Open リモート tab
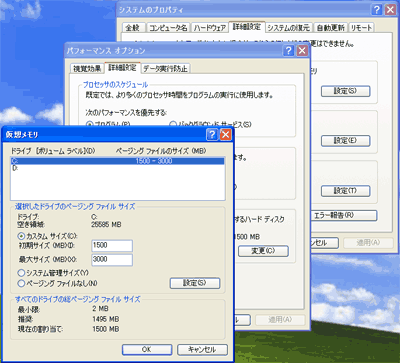This screenshot has height=363, width=400. (x=361, y=27)
